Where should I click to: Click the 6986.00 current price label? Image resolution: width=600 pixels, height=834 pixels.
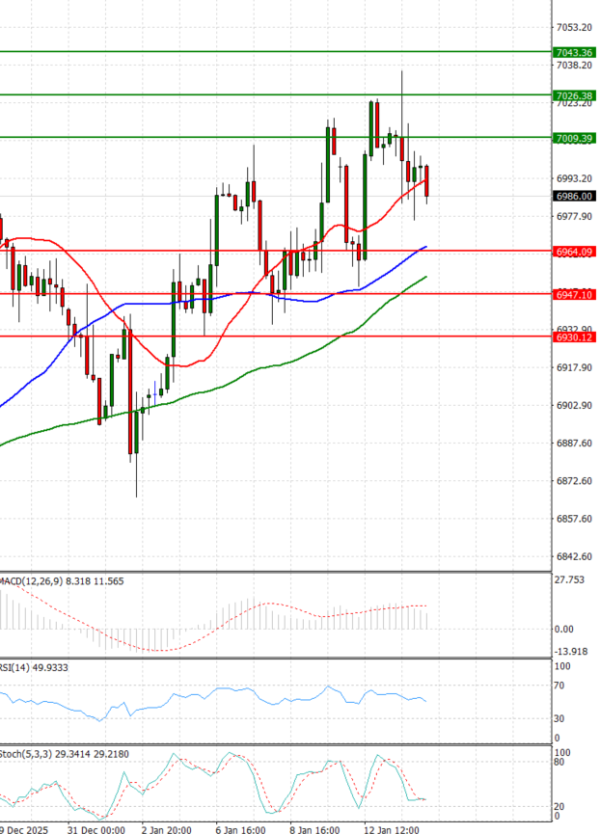(x=573, y=197)
